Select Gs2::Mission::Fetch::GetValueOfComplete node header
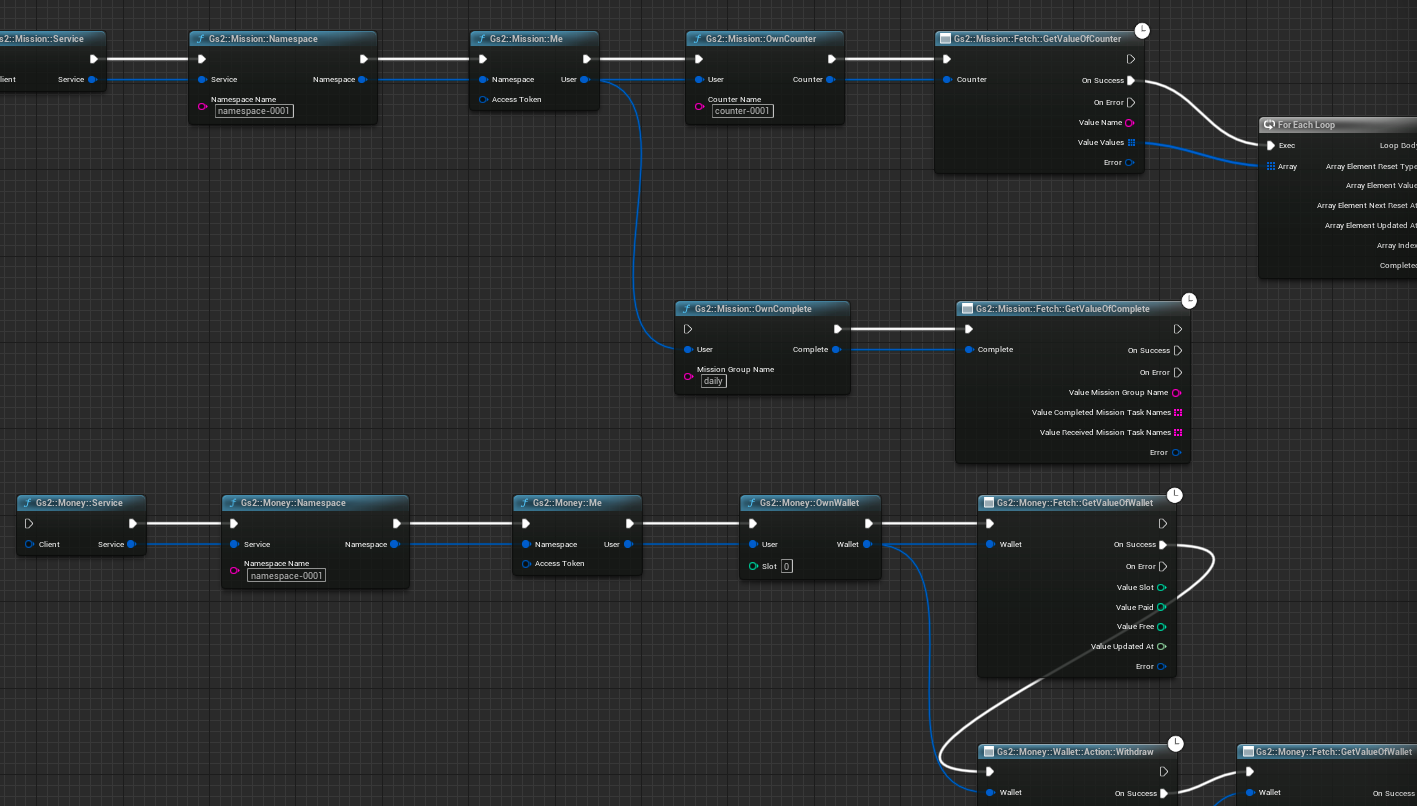This screenshot has width=1417, height=806. click(x=1072, y=309)
